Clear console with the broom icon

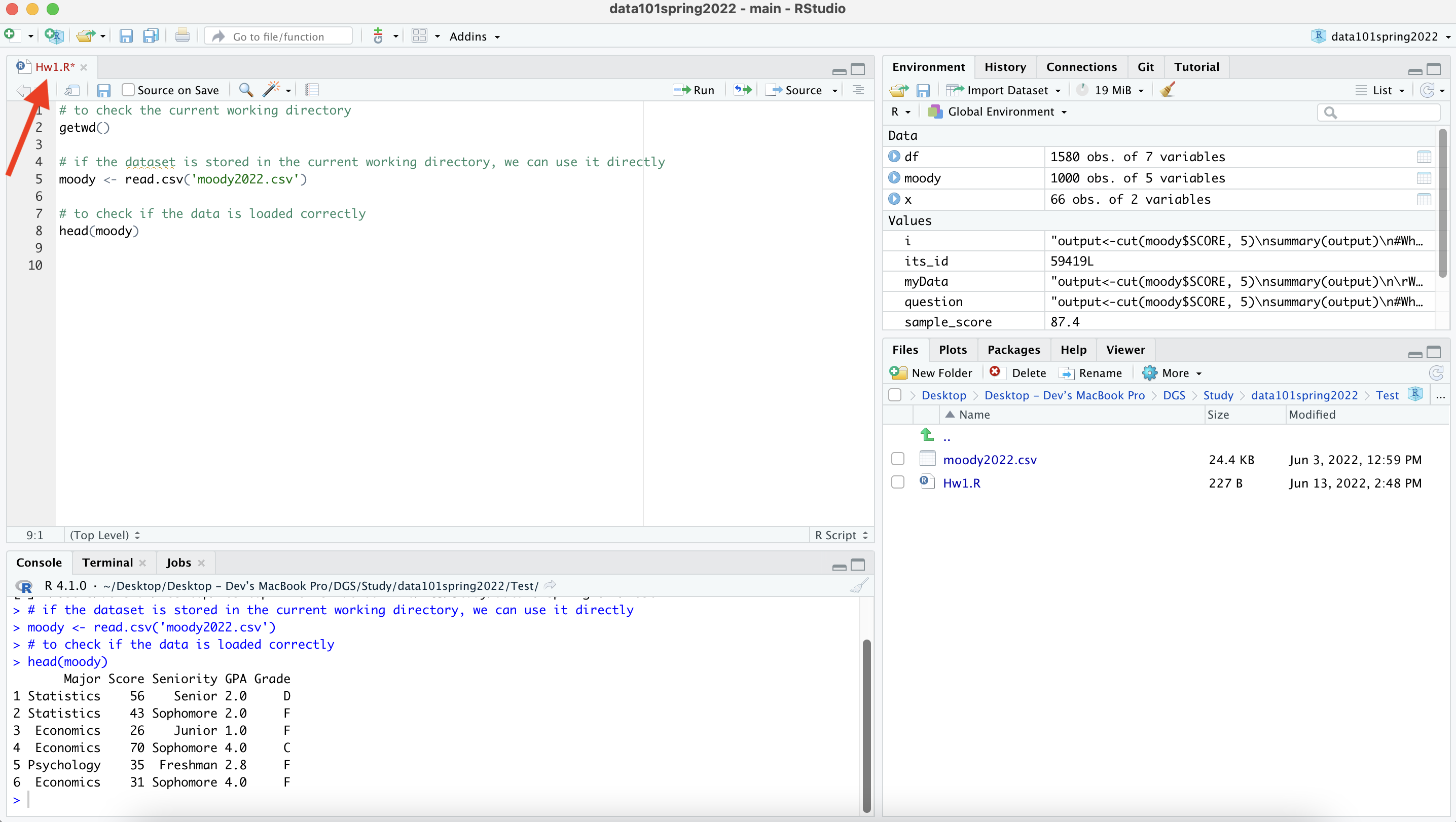point(858,586)
